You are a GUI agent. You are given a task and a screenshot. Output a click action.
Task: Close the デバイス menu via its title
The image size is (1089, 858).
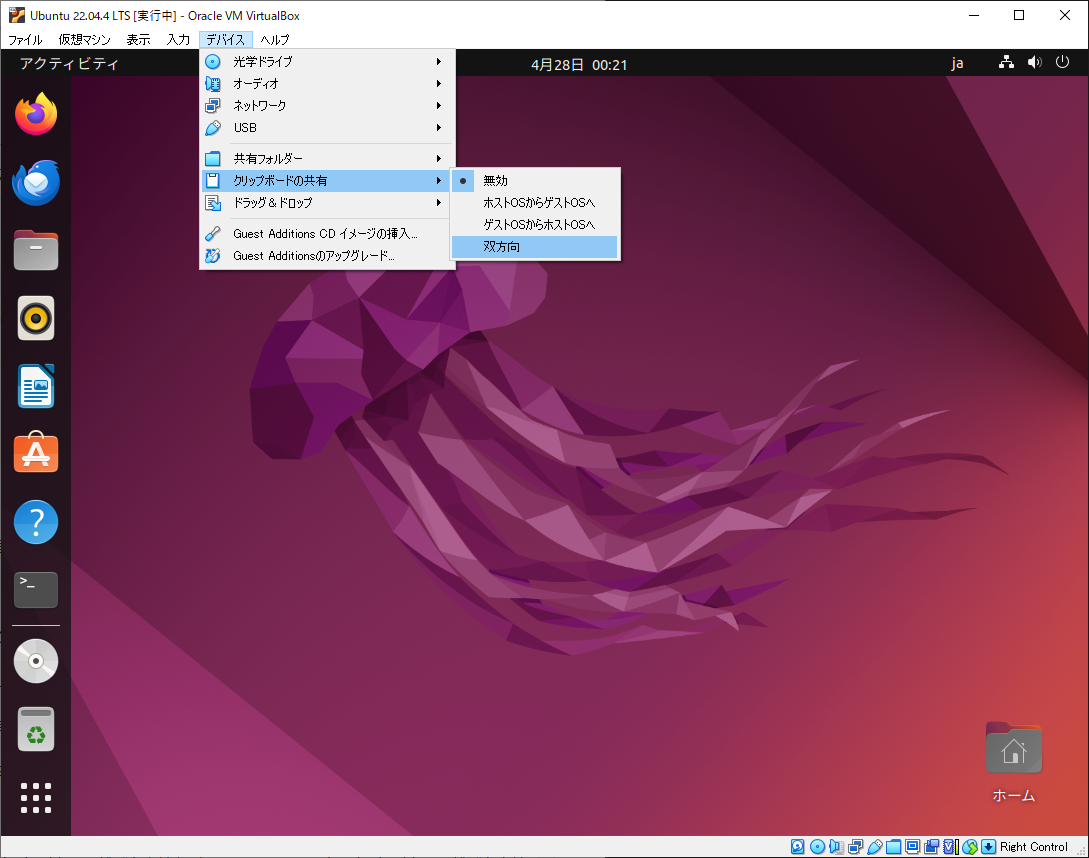(226, 40)
